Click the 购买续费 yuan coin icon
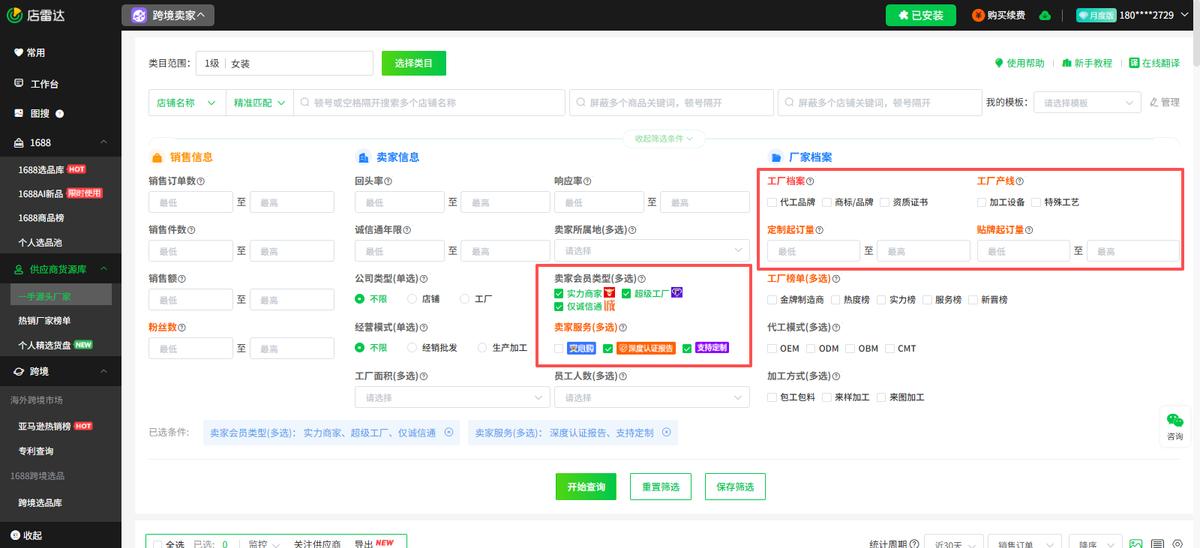Image resolution: width=1200 pixels, height=548 pixels. click(x=978, y=16)
